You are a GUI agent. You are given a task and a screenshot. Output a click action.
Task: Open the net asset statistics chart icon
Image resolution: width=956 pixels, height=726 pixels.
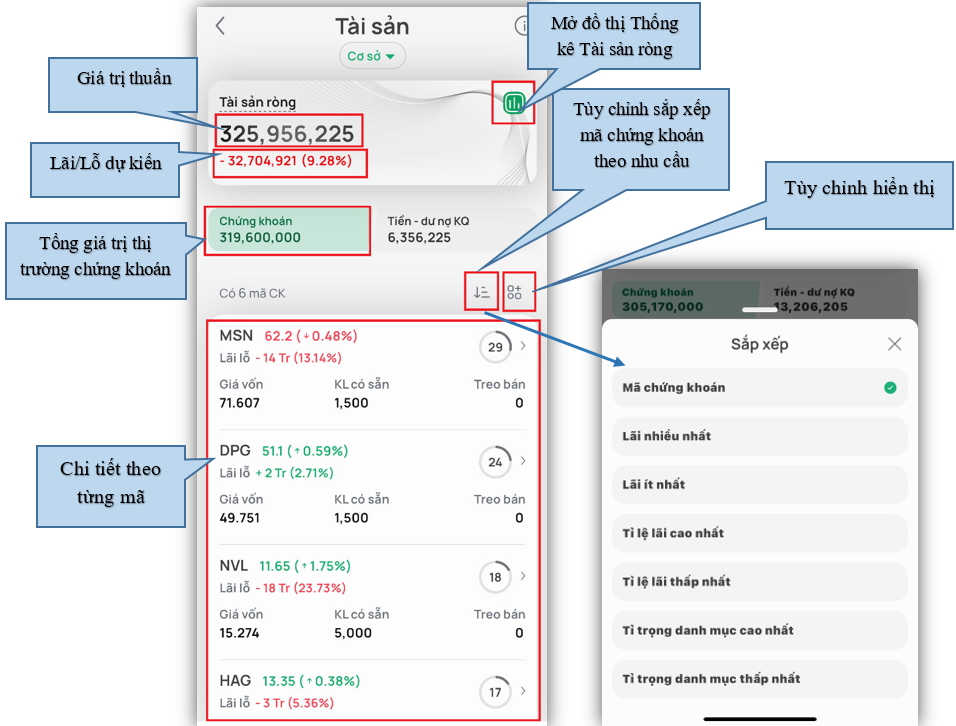pos(514,102)
